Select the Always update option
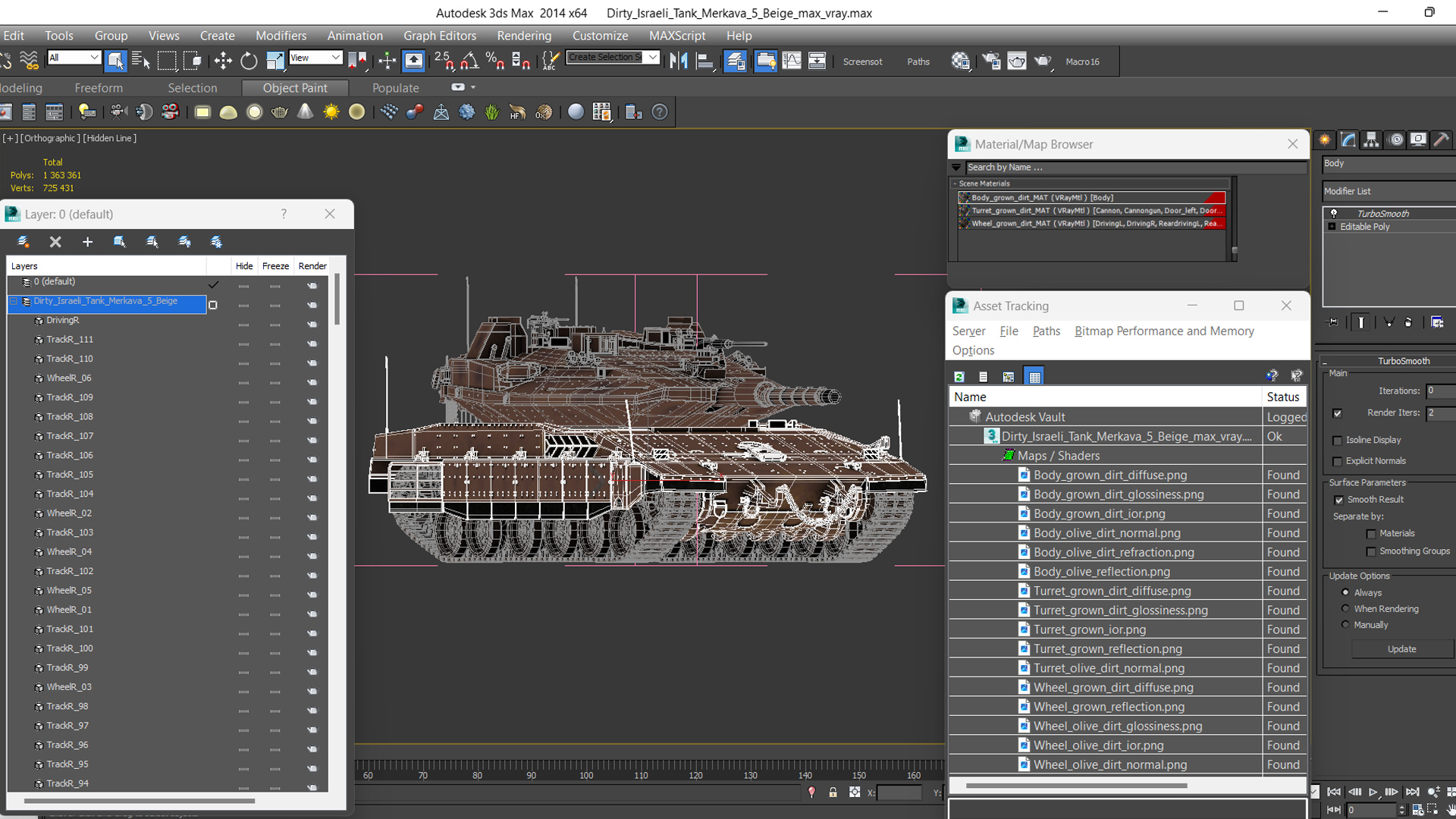 coord(1345,592)
